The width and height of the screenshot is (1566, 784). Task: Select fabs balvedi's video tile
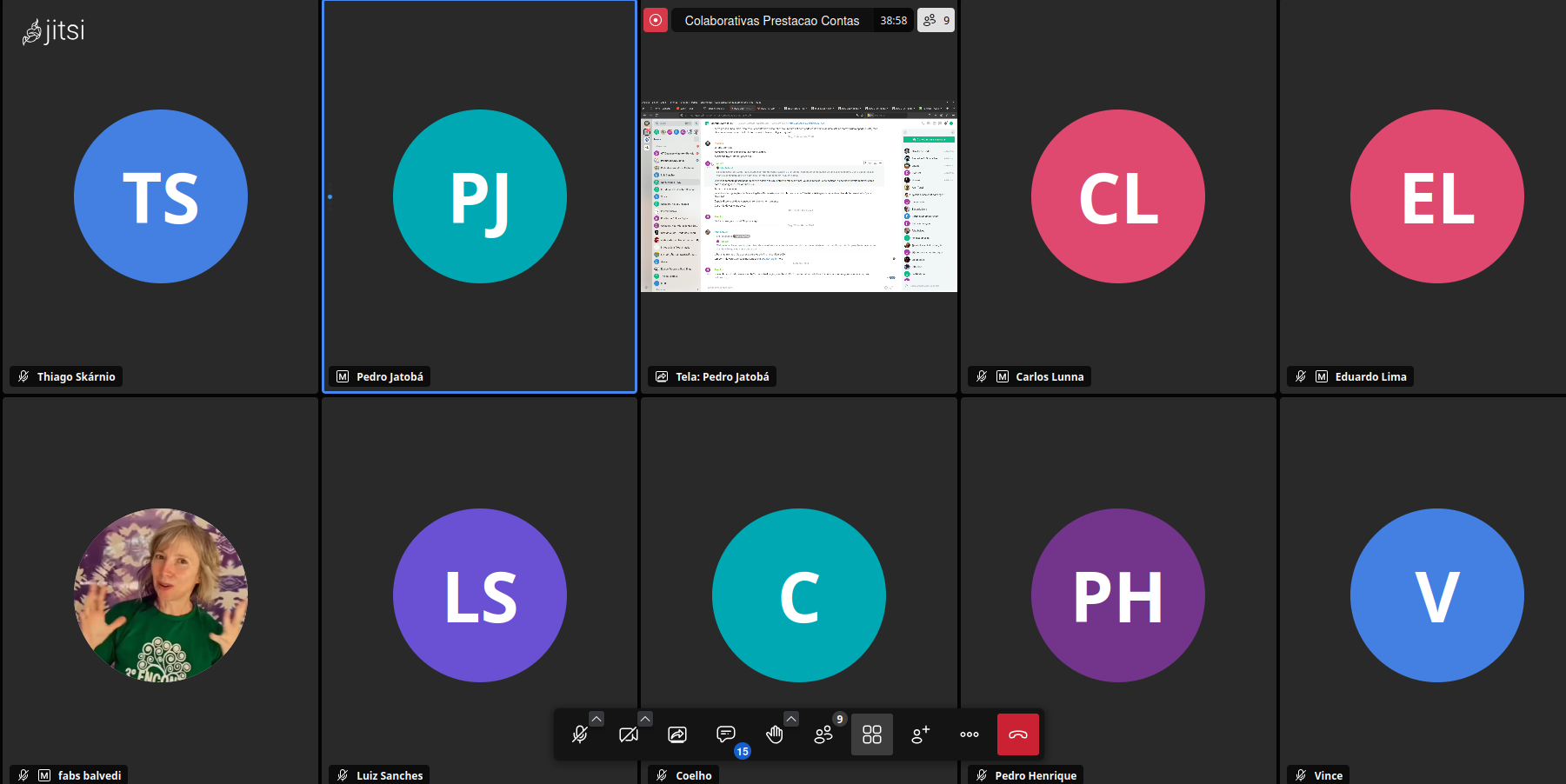(x=161, y=591)
